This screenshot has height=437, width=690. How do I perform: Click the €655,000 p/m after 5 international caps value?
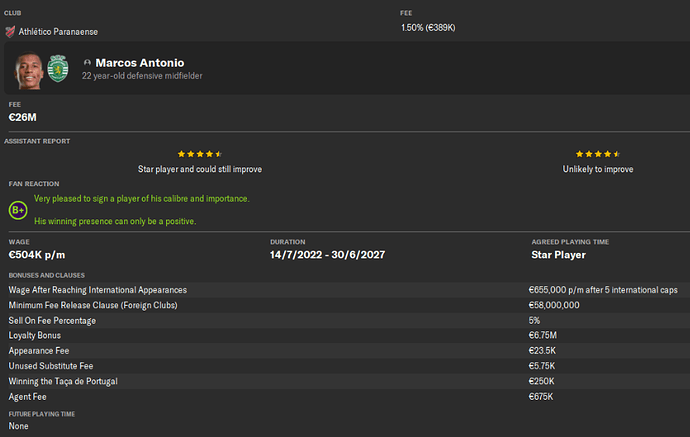pyautogui.click(x=603, y=290)
